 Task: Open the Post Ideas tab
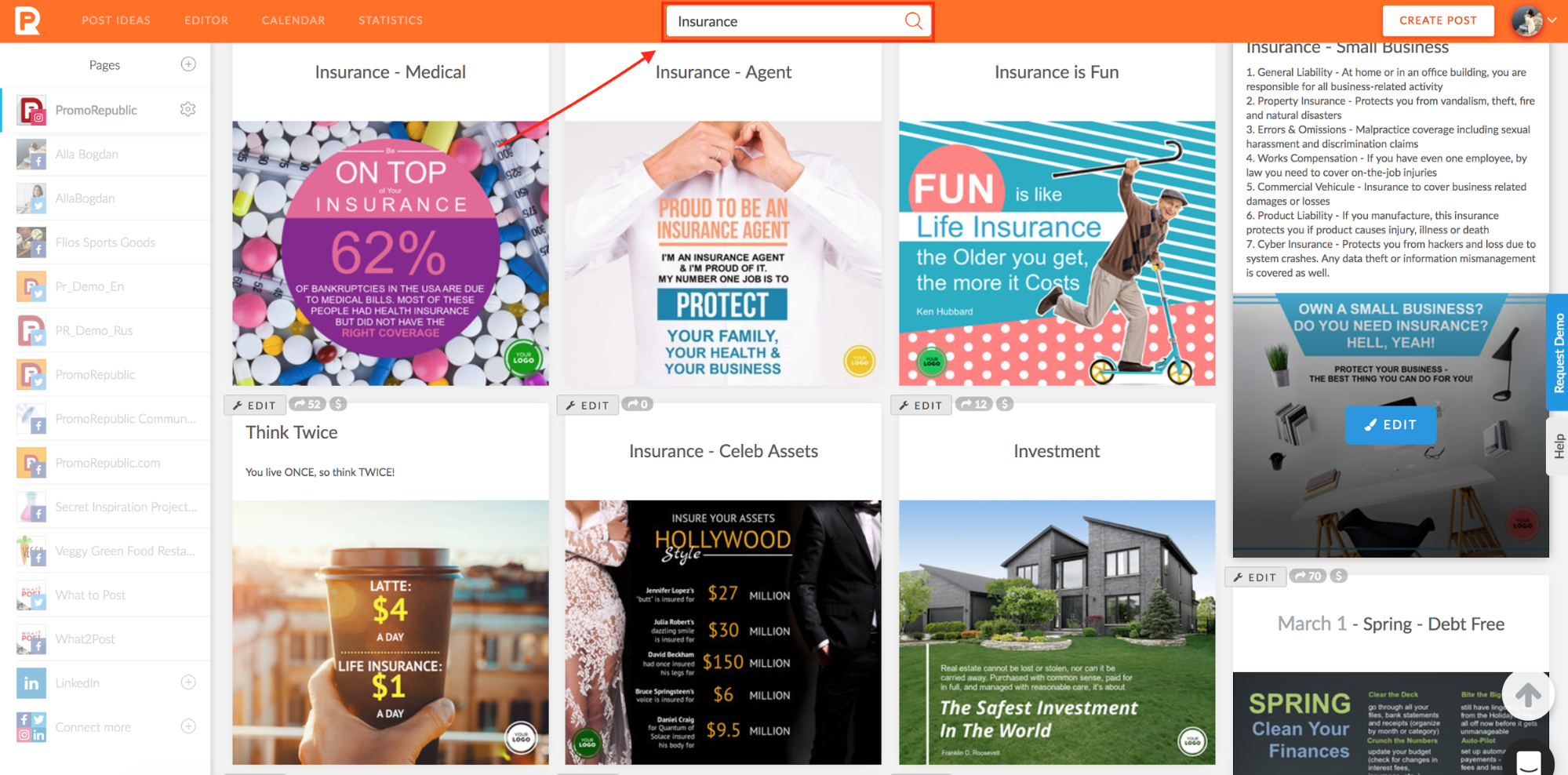point(116,20)
